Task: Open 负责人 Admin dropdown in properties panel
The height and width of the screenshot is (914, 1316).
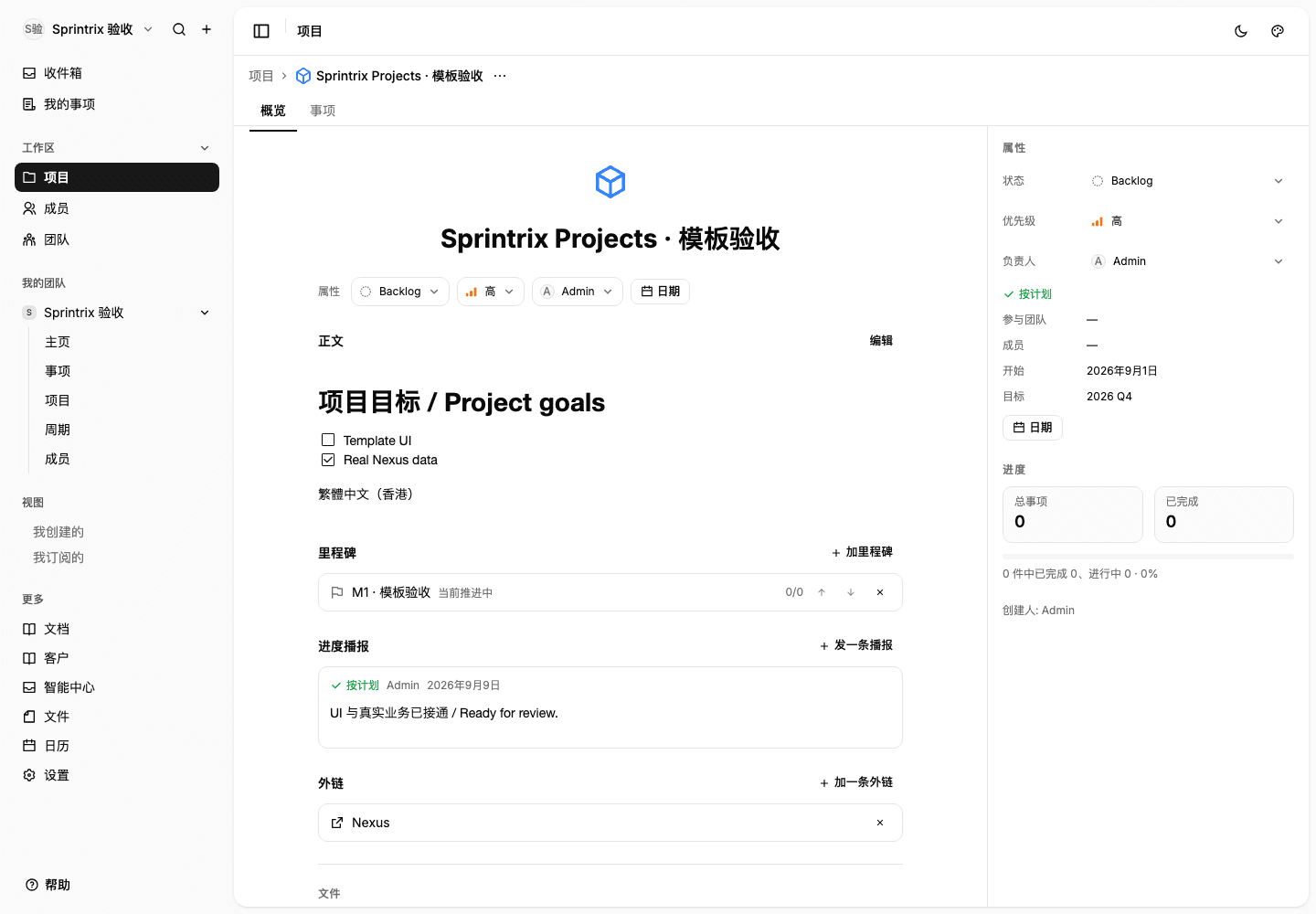Action: click(x=1188, y=261)
